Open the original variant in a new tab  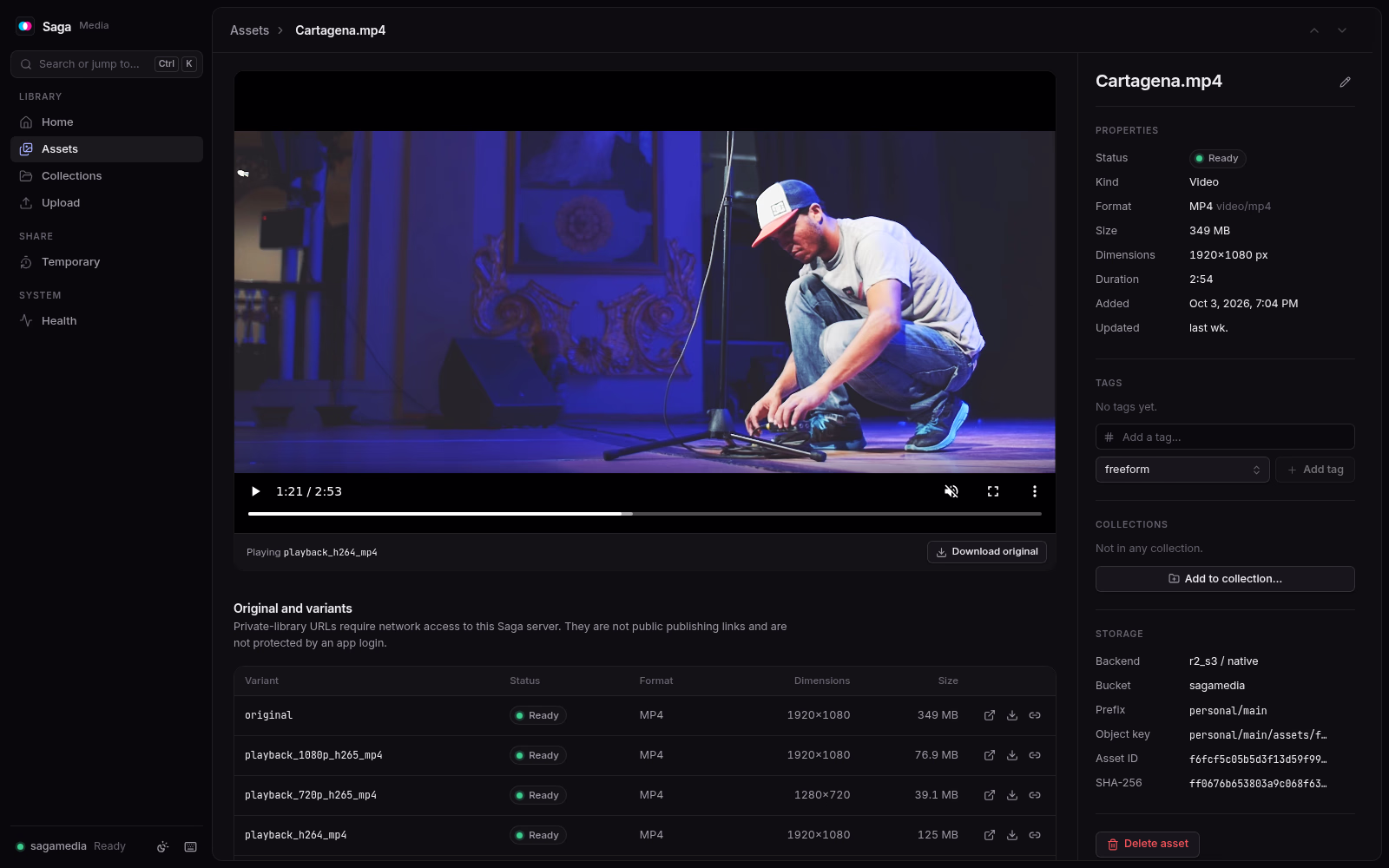click(x=990, y=715)
